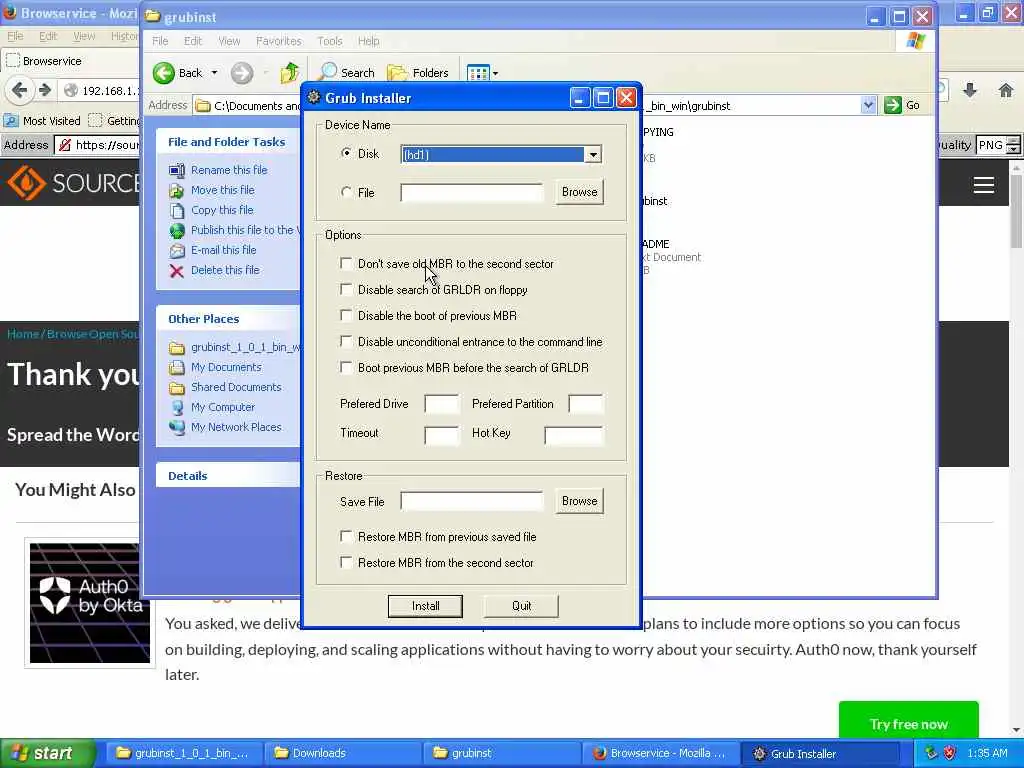Image resolution: width=1024 pixels, height=768 pixels.
Task: Click the Go button in Explorer address bar
Action: [902, 105]
